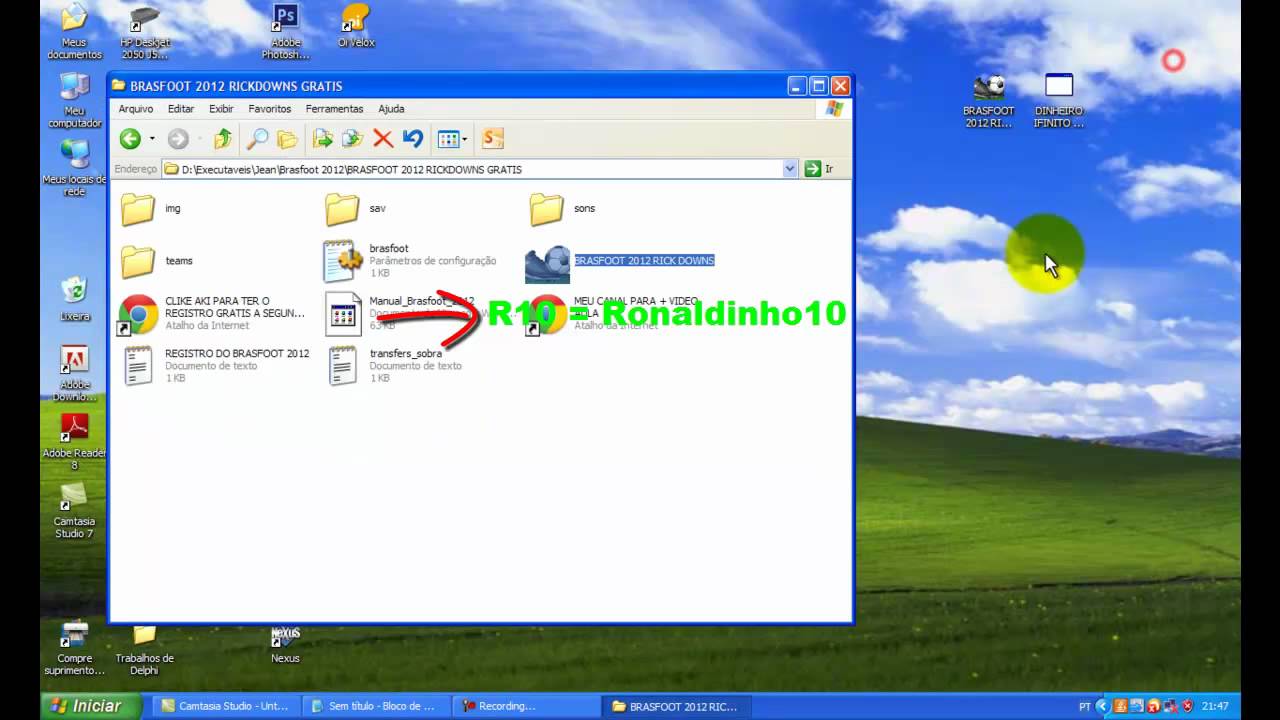Screen dimensions: 1280x720
Task: Select REGISTRO DO BRASFOOT 2012 text document
Action: click(x=215, y=366)
